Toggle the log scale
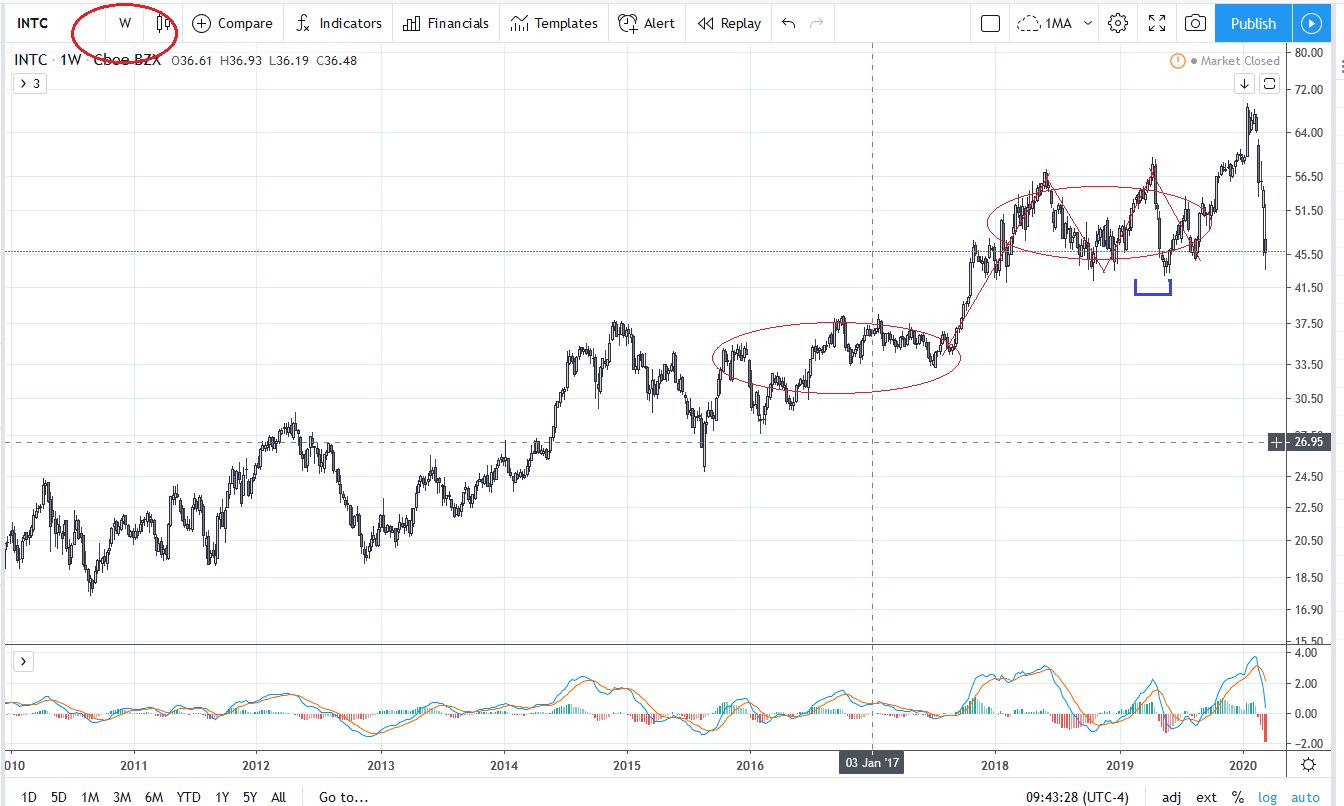Screen dimensions: 1344x806 point(1268,797)
